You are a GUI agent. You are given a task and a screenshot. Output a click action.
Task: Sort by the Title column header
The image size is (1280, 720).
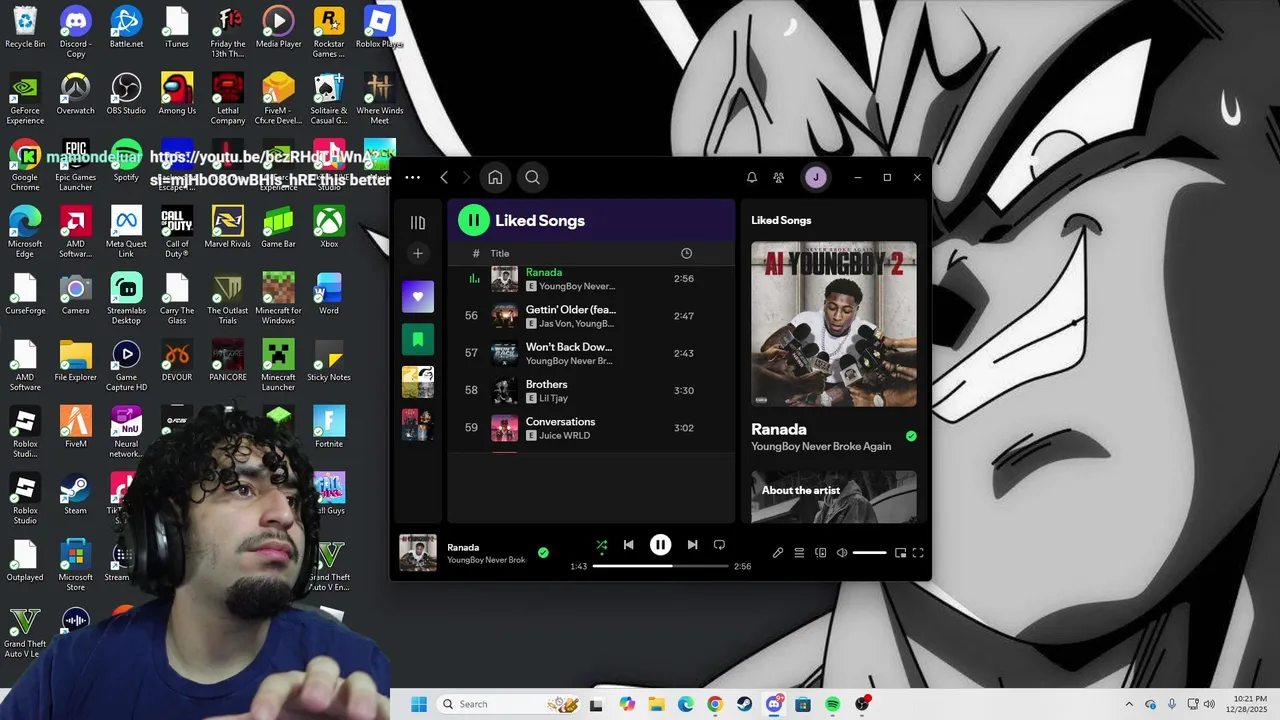click(x=500, y=254)
